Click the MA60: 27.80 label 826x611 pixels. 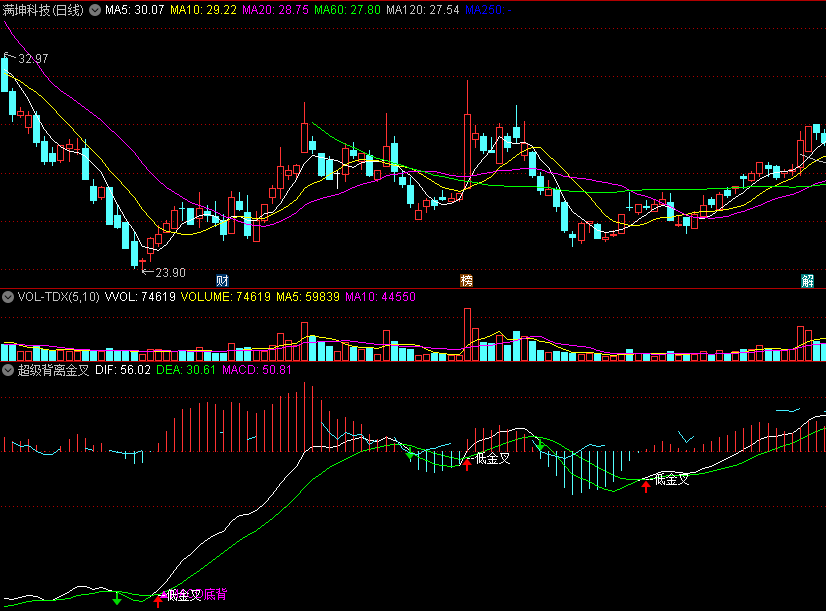[347, 10]
